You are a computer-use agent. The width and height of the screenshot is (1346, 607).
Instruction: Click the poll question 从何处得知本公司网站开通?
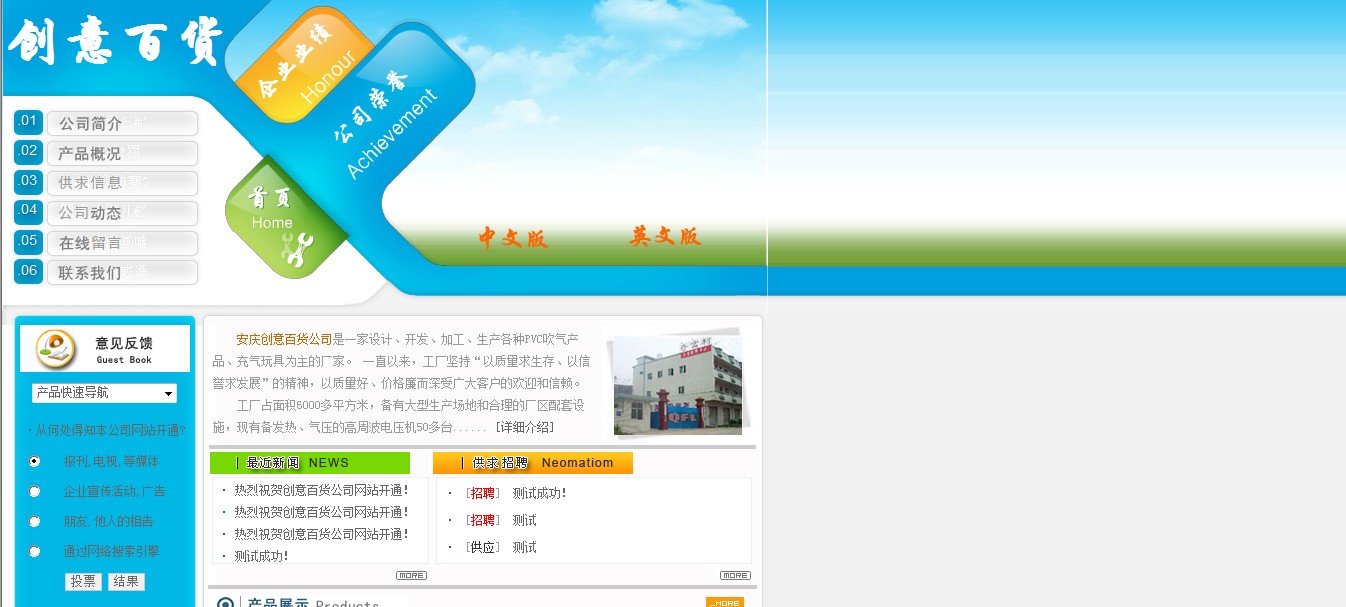click(x=110, y=430)
